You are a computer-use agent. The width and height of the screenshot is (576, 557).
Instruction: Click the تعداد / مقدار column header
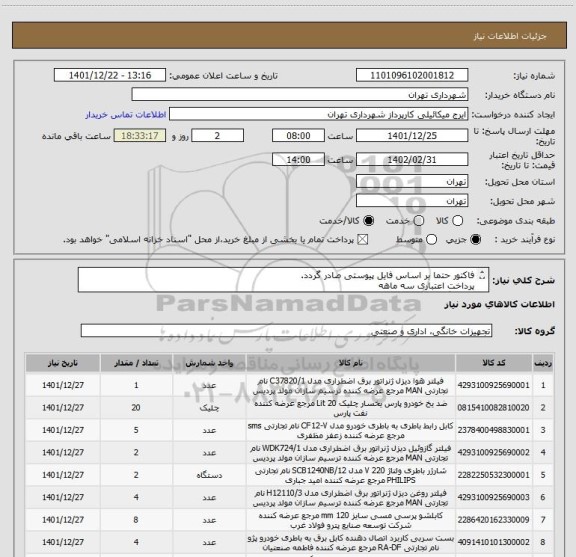[x=136, y=363]
